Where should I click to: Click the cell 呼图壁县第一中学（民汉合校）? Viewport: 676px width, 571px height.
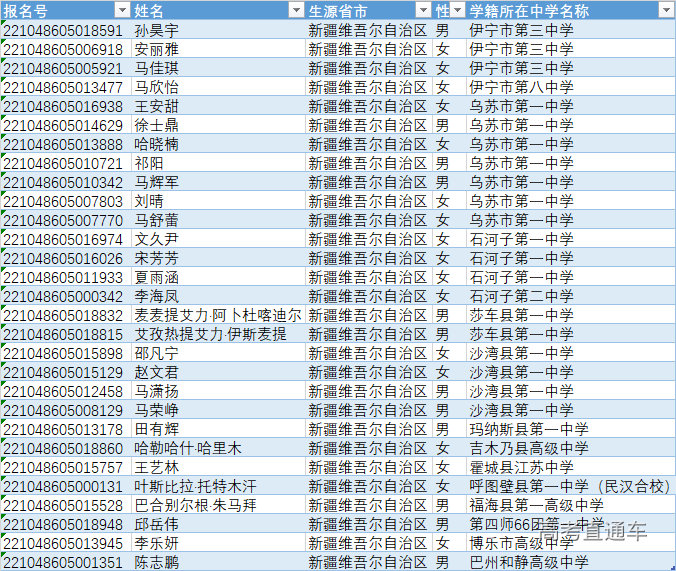tap(568, 486)
